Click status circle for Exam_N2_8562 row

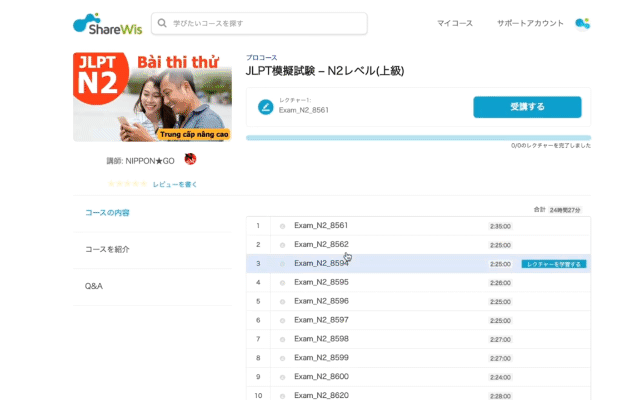point(282,245)
